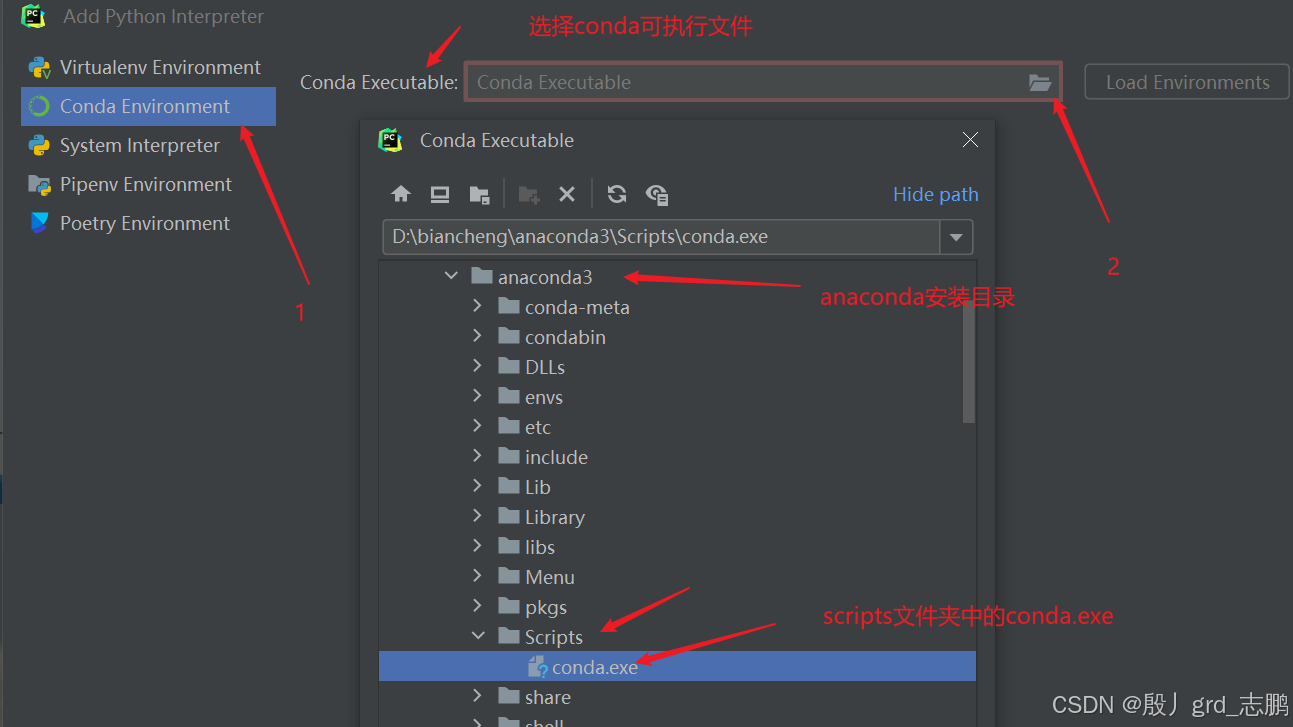Click the New Folder icon
Viewport: 1293px width, 727px height.
tap(529, 194)
